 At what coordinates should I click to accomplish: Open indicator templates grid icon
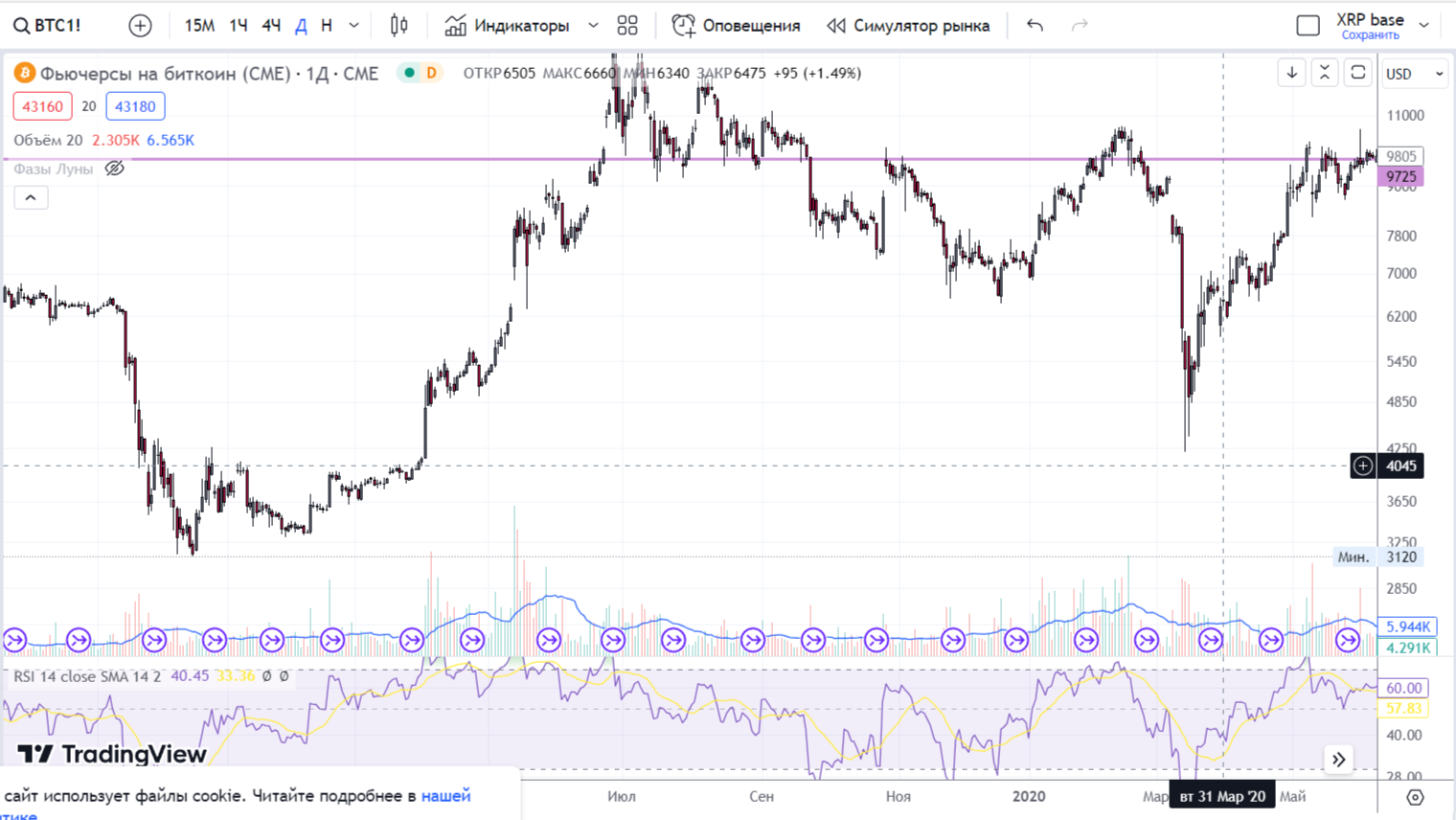point(627,25)
